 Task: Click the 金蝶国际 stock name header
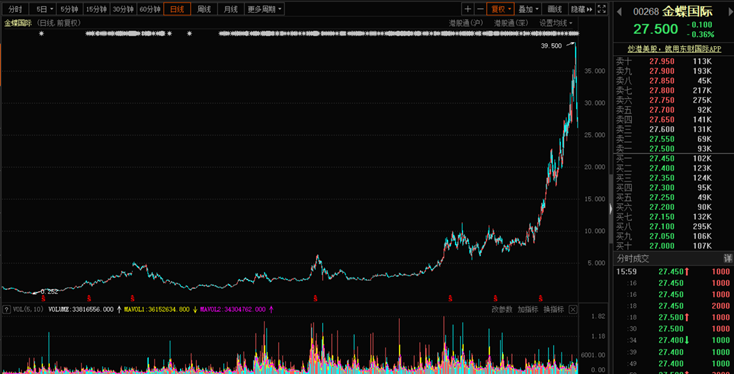pyautogui.click(x=687, y=12)
